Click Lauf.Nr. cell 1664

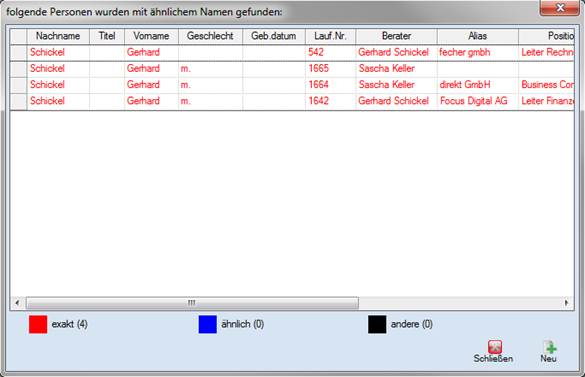coord(331,85)
